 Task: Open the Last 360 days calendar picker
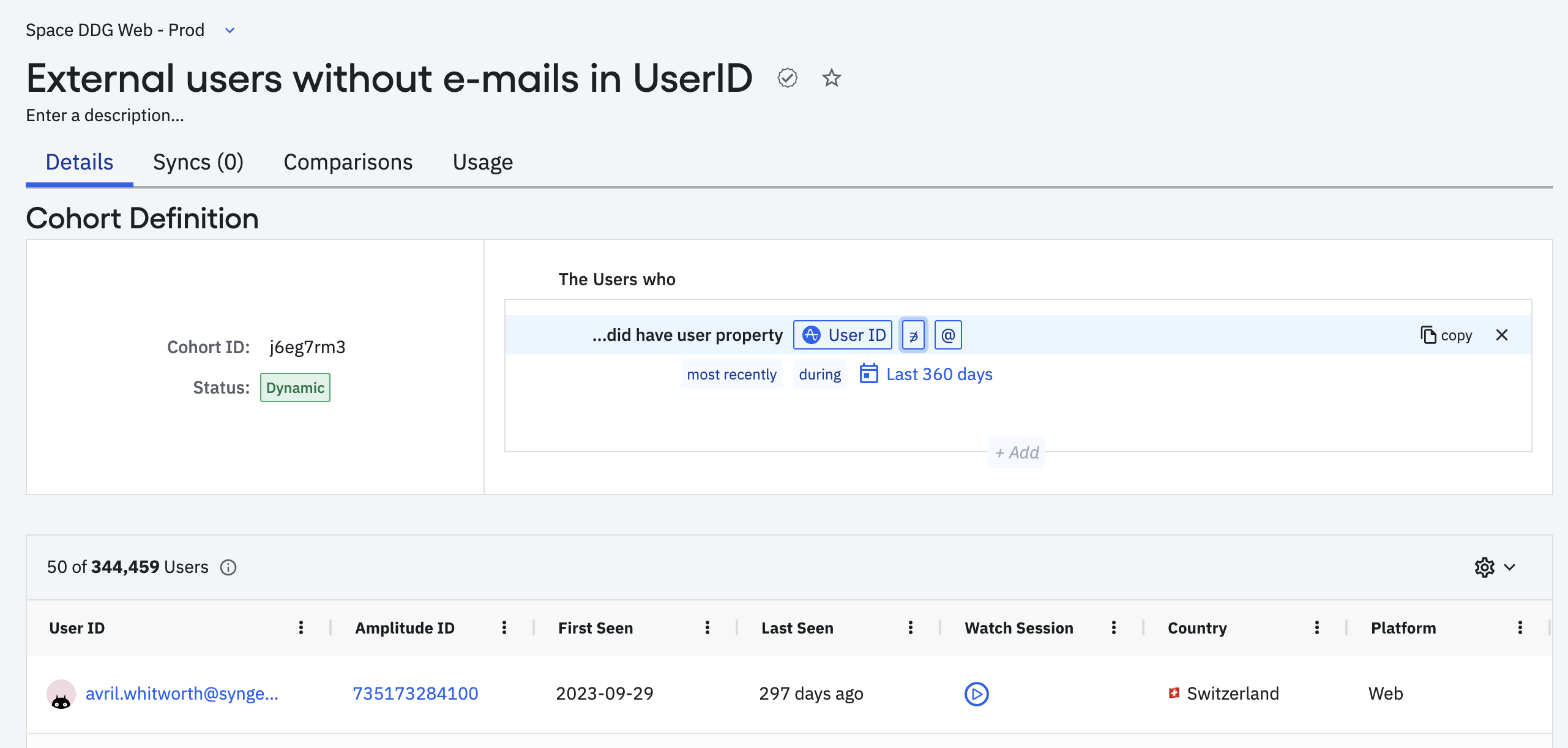click(927, 374)
